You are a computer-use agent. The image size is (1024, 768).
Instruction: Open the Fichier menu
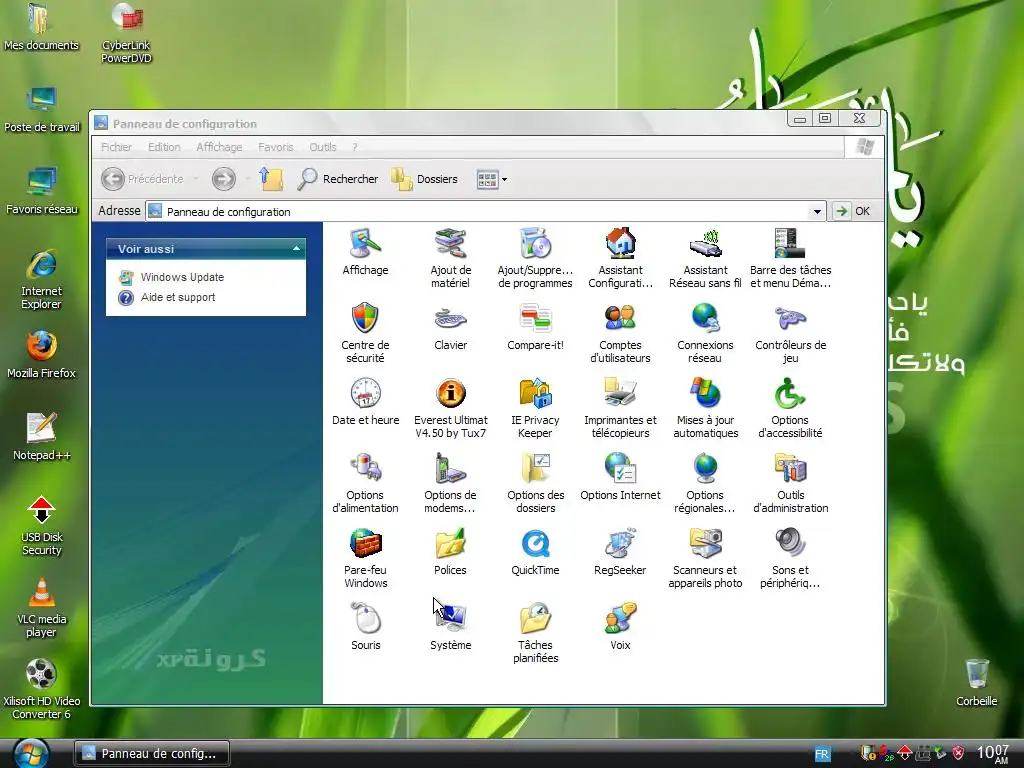pyautogui.click(x=116, y=147)
